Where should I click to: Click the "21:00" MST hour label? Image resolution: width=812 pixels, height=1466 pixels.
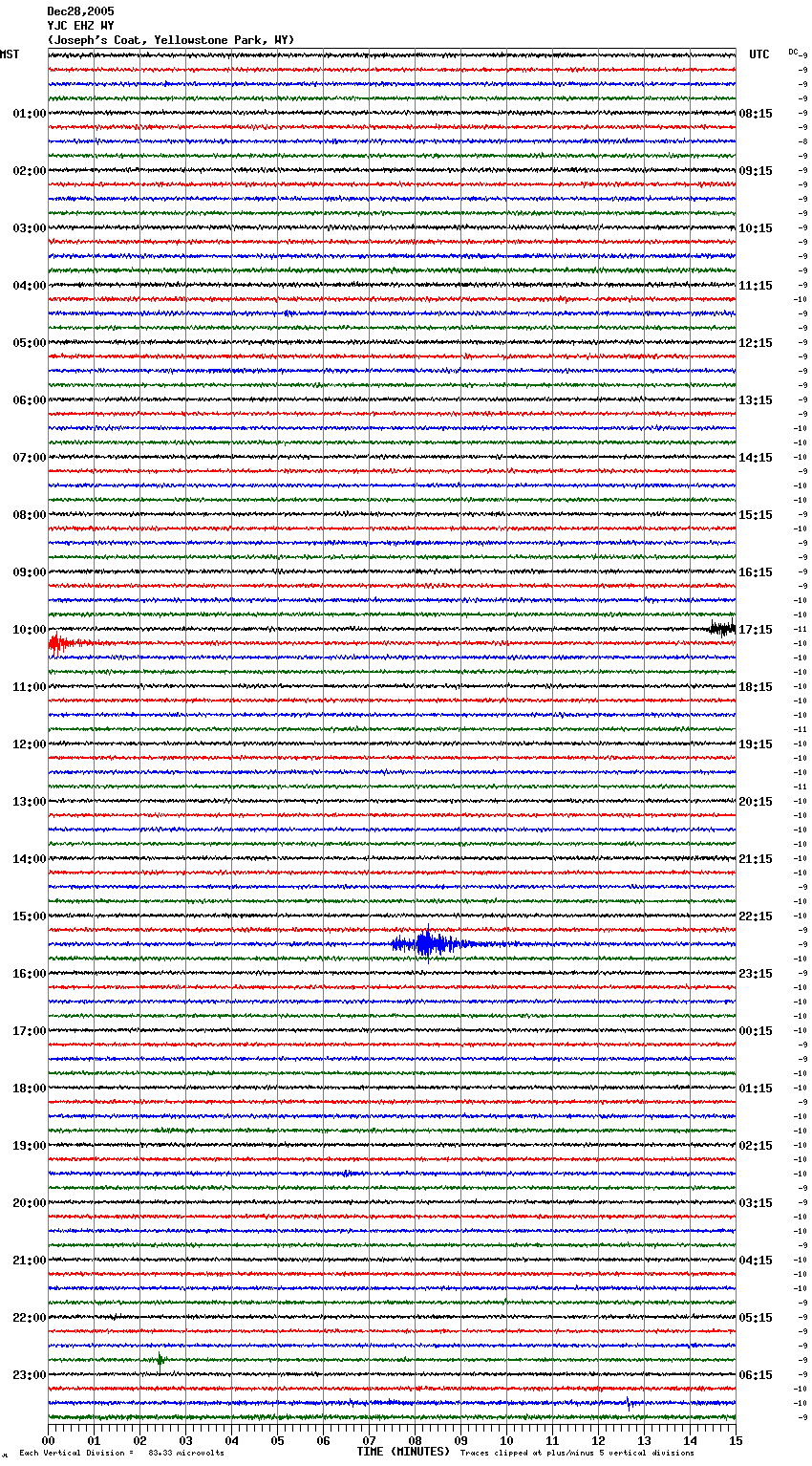click(29, 1261)
